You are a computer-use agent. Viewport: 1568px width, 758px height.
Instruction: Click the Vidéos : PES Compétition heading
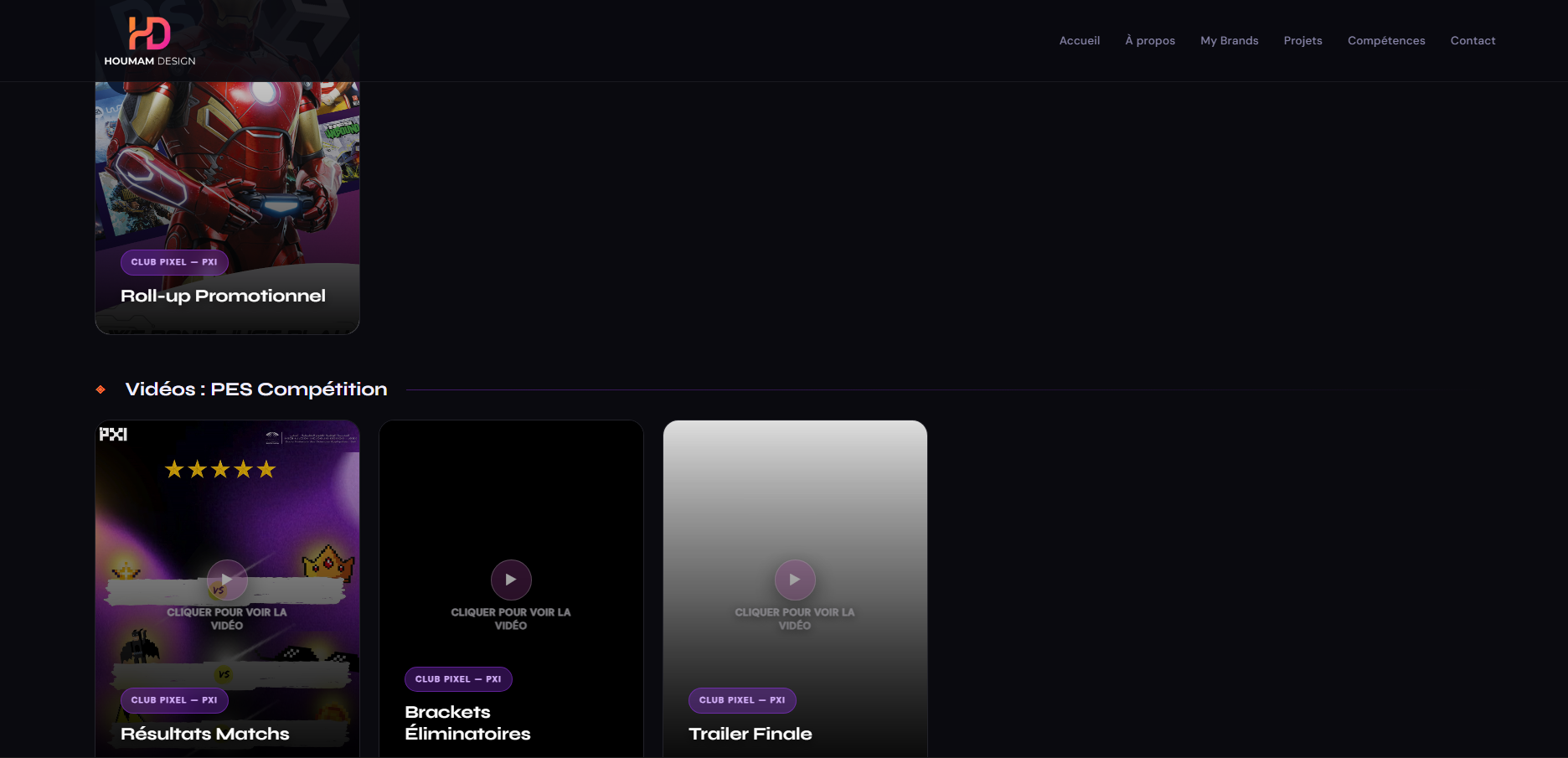tap(256, 389)
